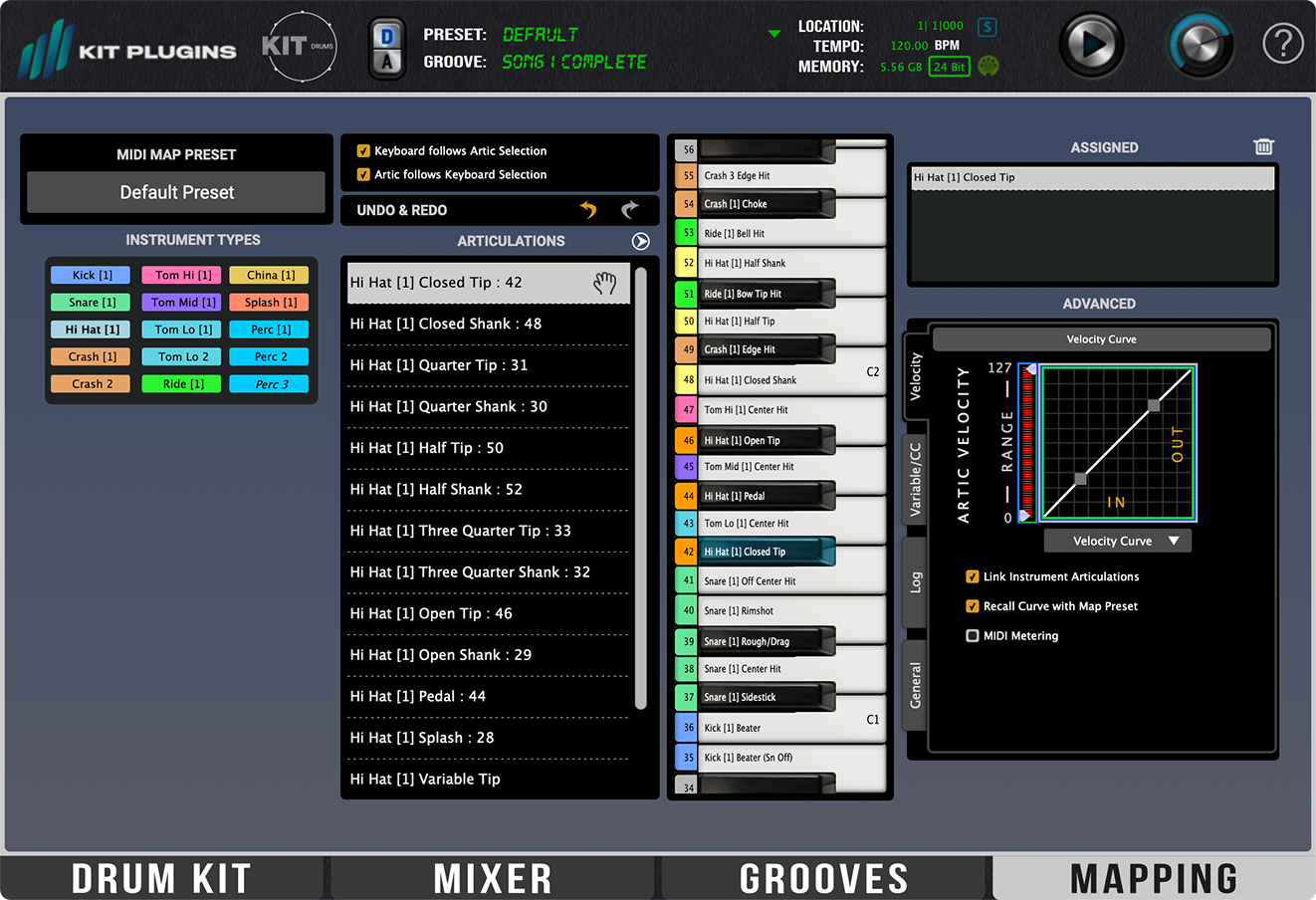Expand the Articulations panel with the circular arrow
The height and width of the screenshot is (900, 1316).
[640, 241]
